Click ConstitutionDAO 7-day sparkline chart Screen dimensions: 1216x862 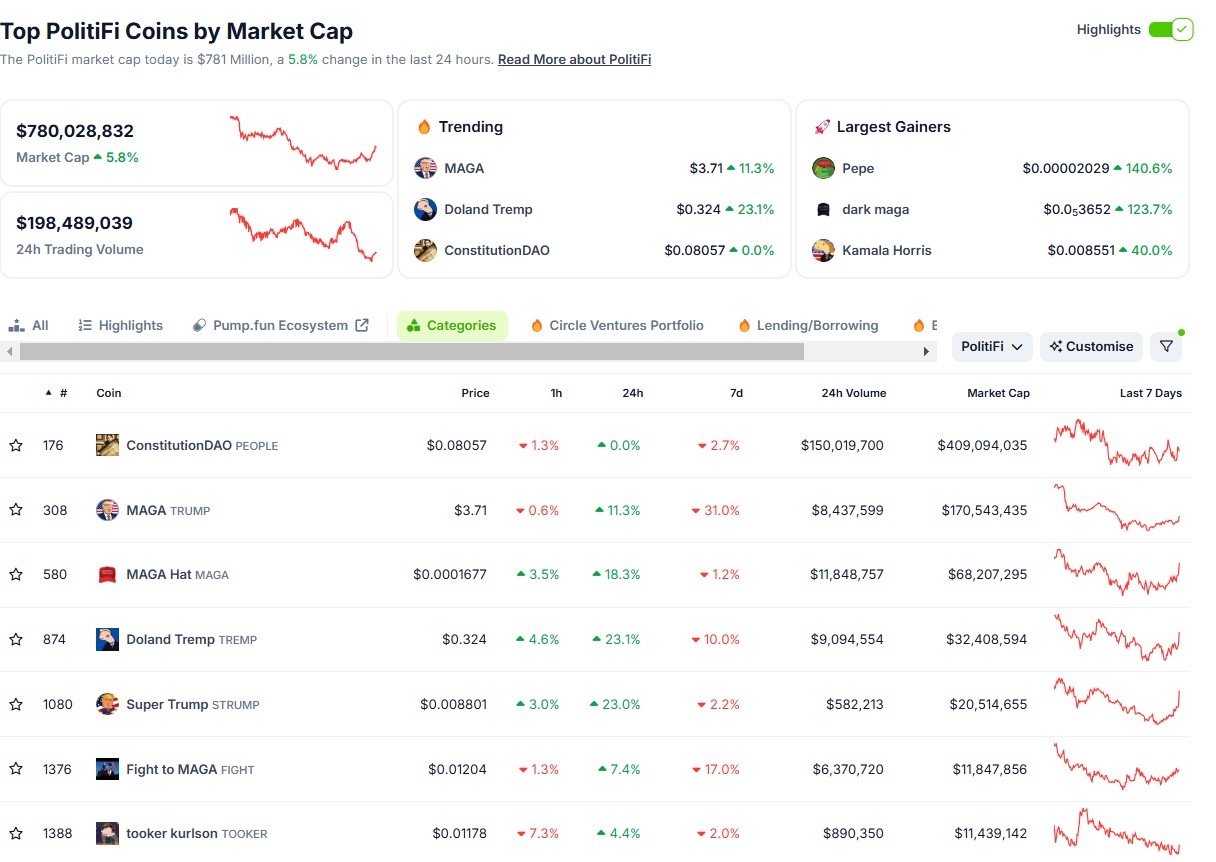point(1117,443)
